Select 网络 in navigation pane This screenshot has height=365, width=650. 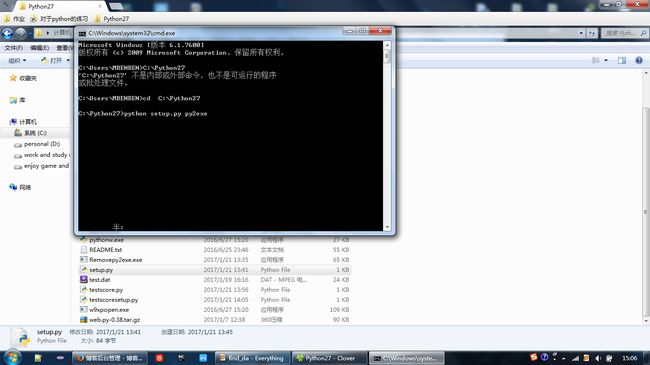(x=20, y=187)
